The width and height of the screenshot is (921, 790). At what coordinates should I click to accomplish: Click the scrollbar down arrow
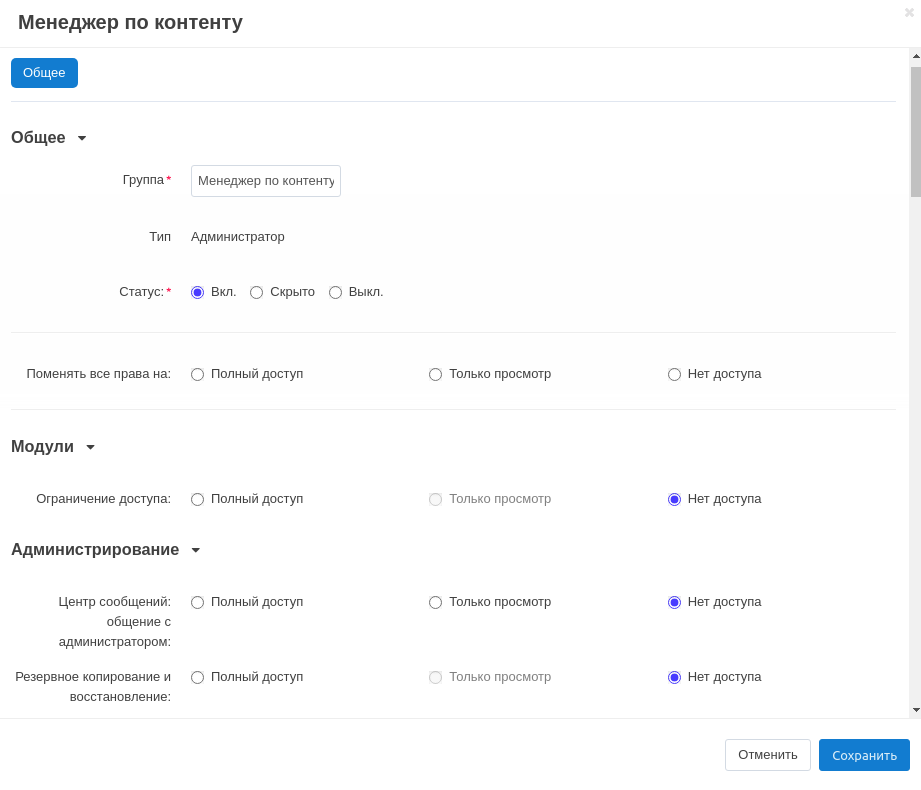(915, 710)
